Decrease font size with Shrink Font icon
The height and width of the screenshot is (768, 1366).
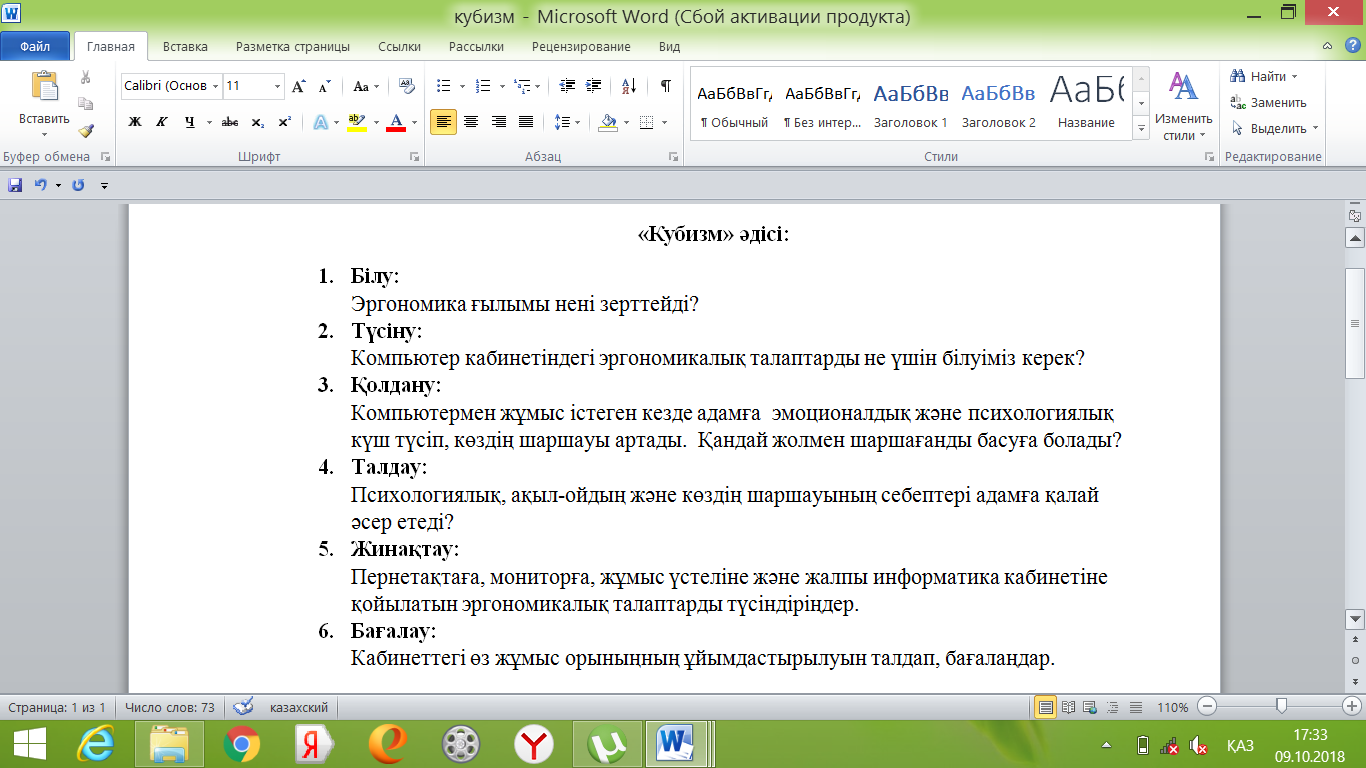[x=324, y=87]
